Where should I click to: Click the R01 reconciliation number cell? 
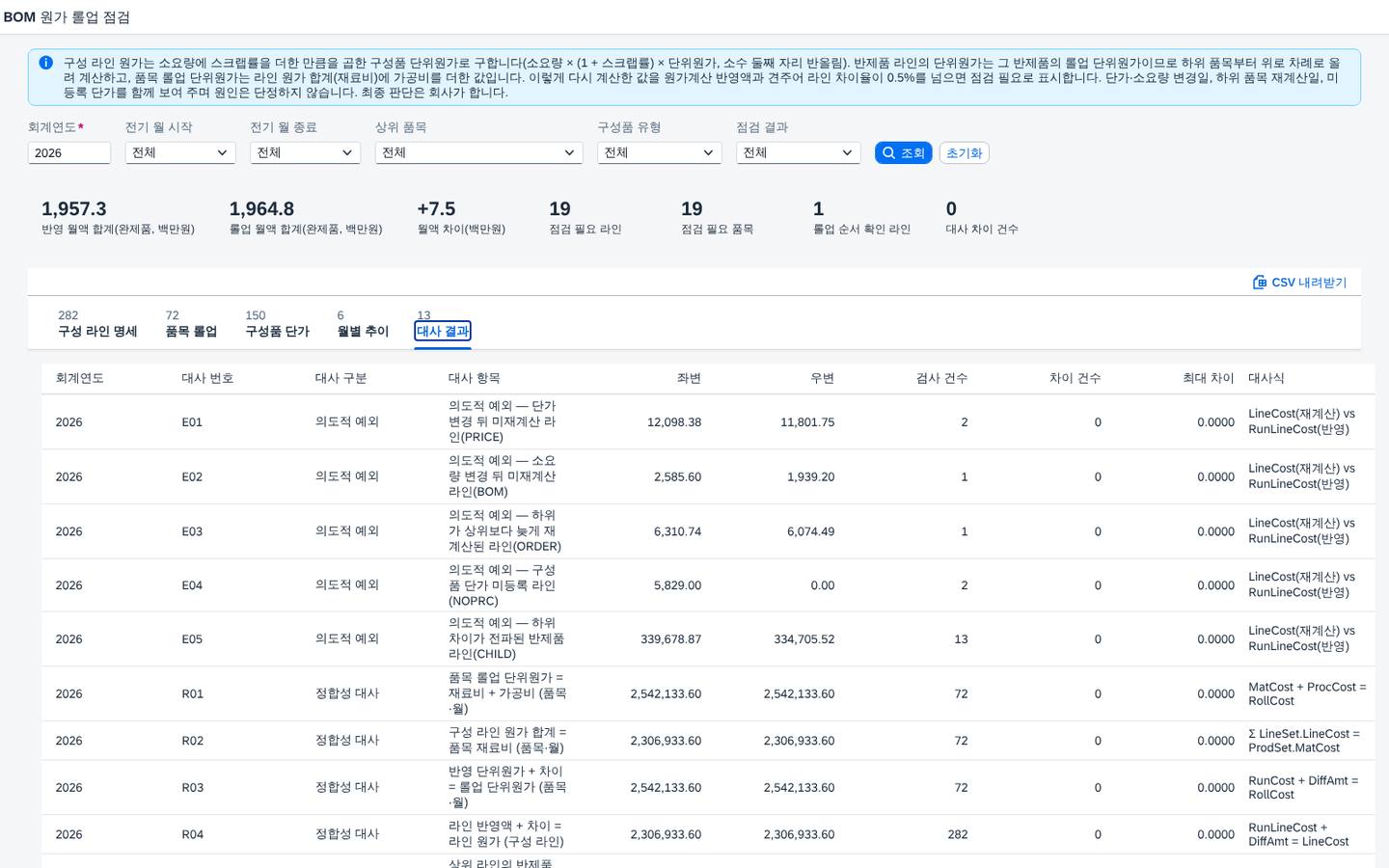click(192, 694)
